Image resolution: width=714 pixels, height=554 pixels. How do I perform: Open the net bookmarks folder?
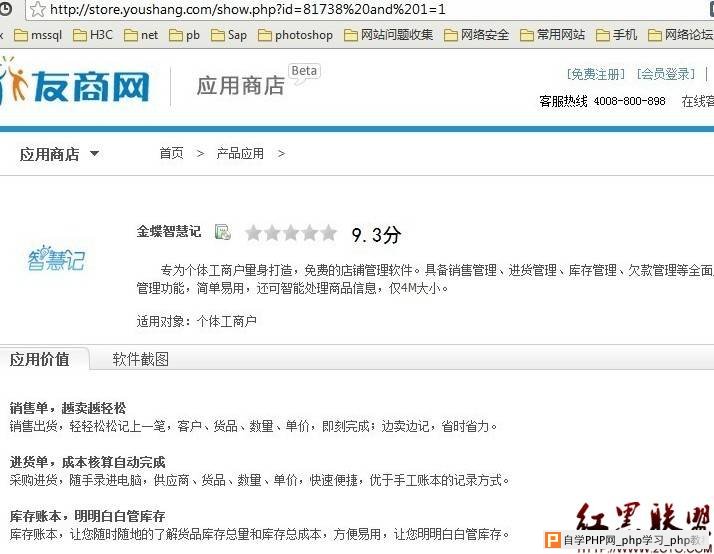[x=141, y=35]
